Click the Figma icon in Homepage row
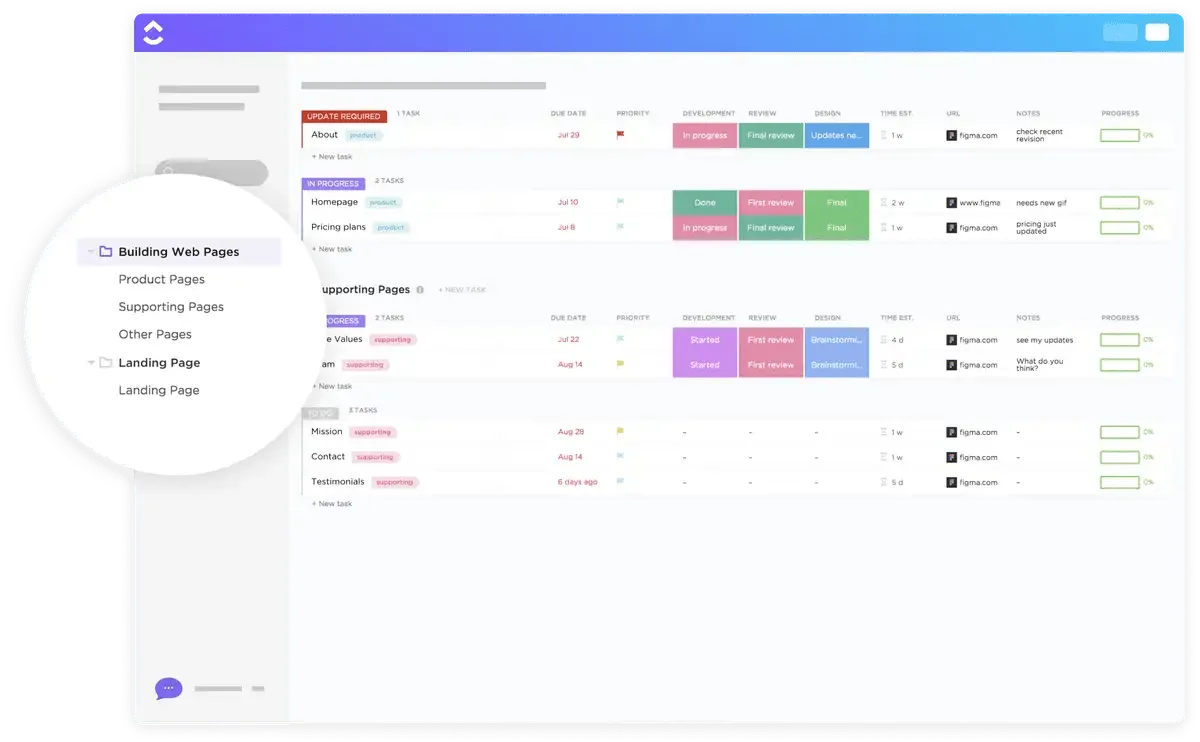Viewport: 1200px width, 742px height. pyautogui.click(x=952, y=202)
